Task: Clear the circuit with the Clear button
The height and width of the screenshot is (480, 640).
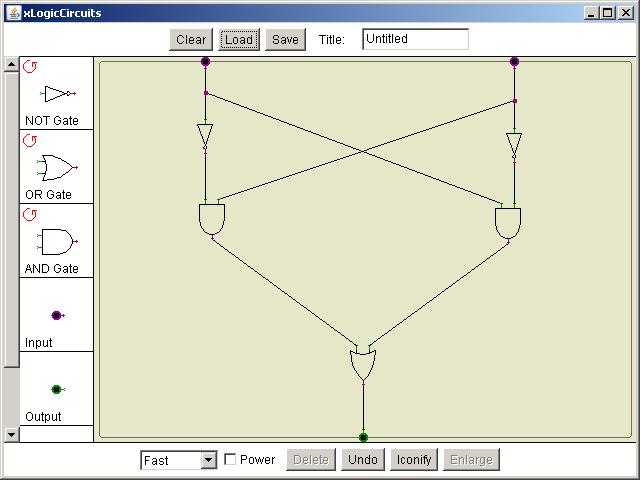Action: point(191,40)
